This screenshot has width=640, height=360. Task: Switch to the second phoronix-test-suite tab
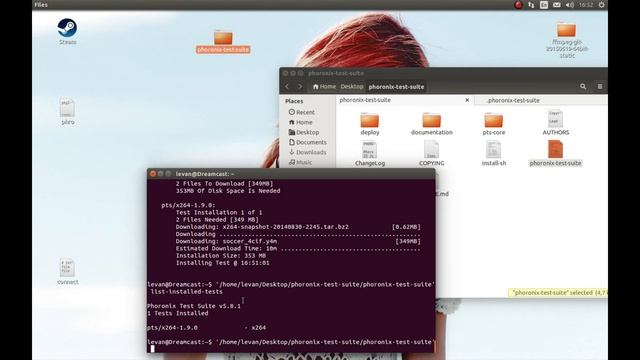tap(541, 100)
